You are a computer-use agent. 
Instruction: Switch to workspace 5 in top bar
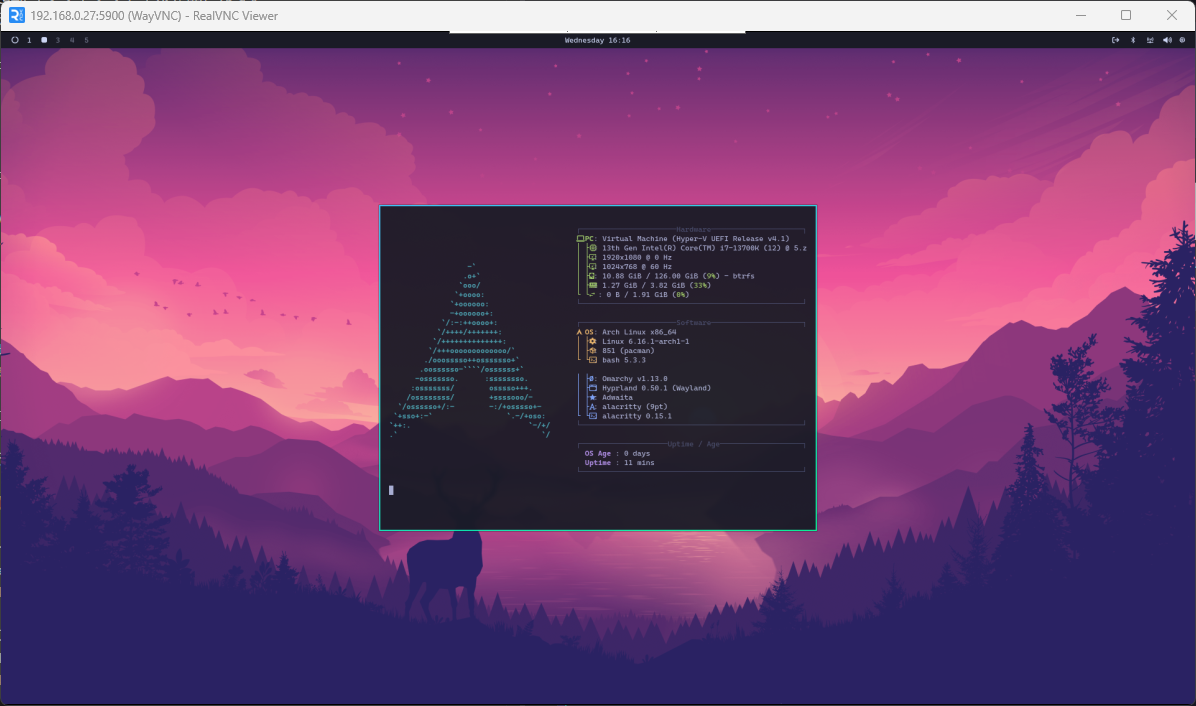[86, 40]
